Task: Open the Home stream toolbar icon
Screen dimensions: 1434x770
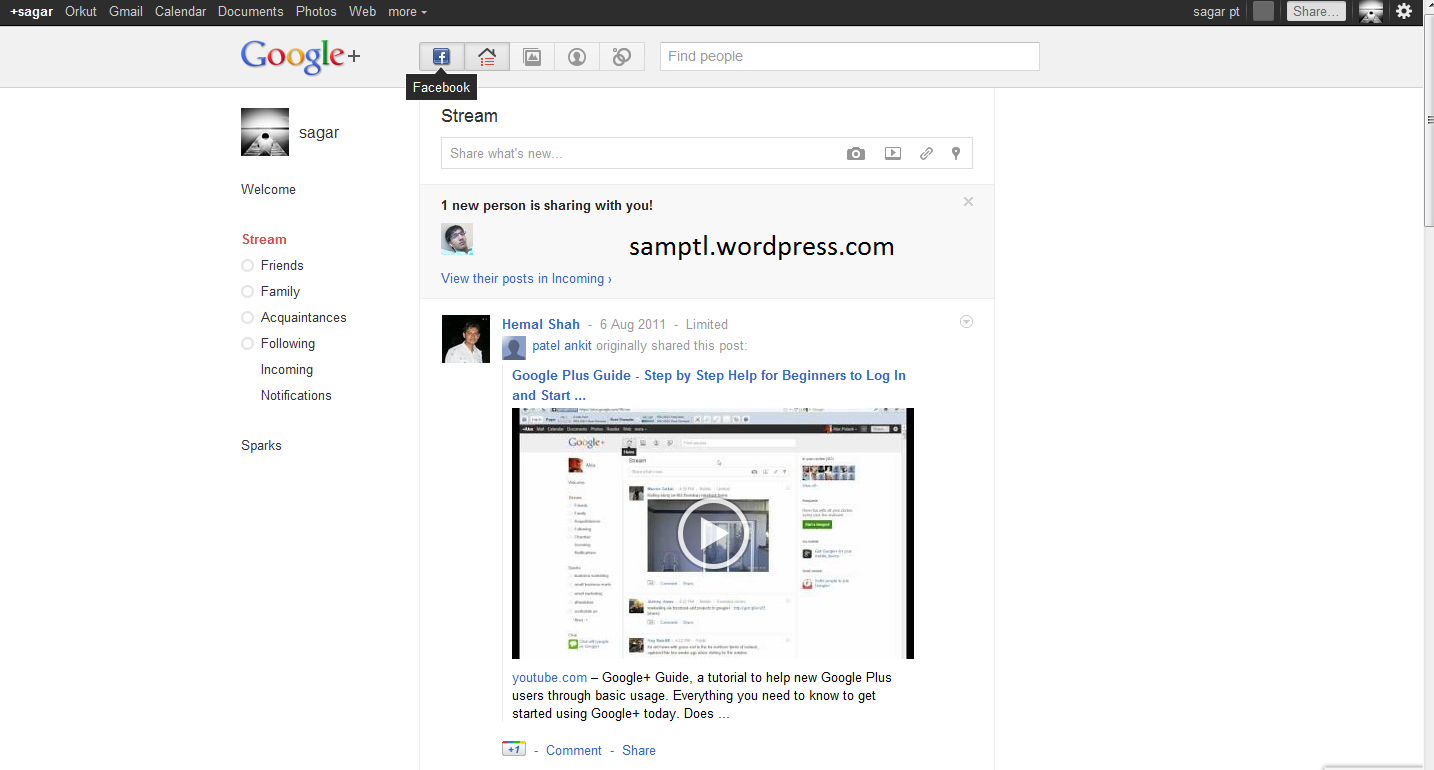Action: 487,57
